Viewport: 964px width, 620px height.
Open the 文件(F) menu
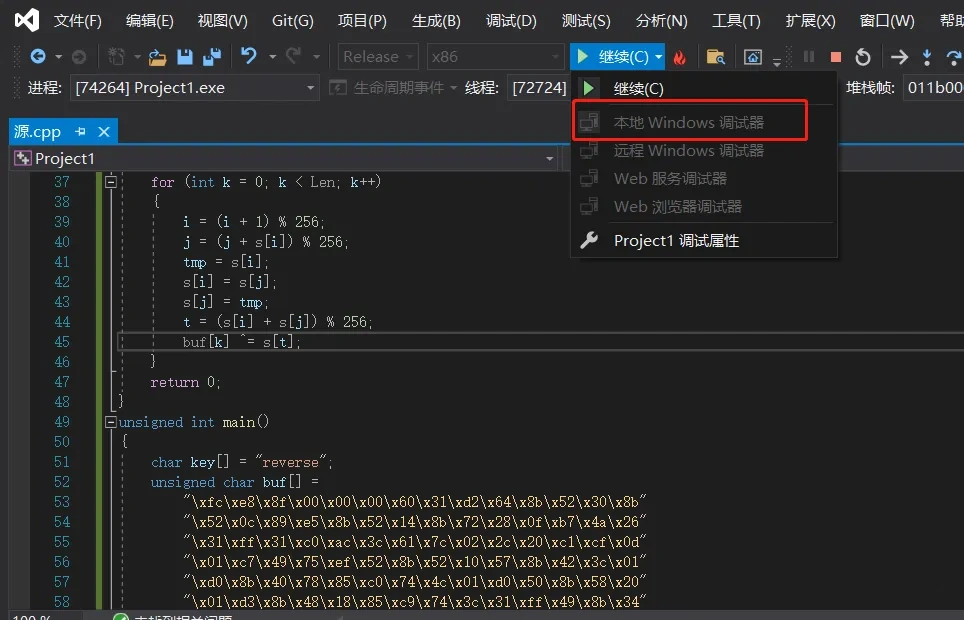(x=77, y=21)
